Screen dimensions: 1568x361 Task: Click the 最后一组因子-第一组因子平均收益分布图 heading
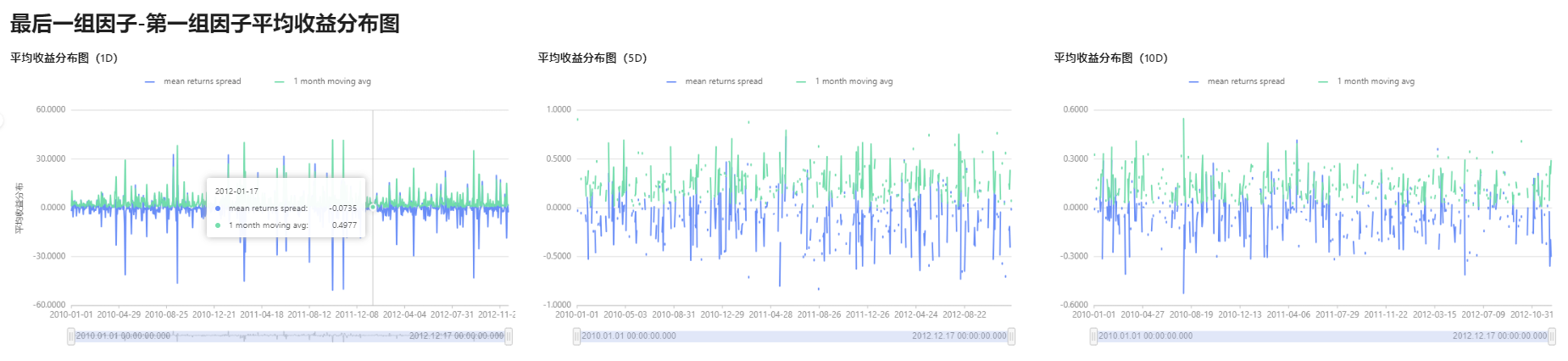[204, 24]
